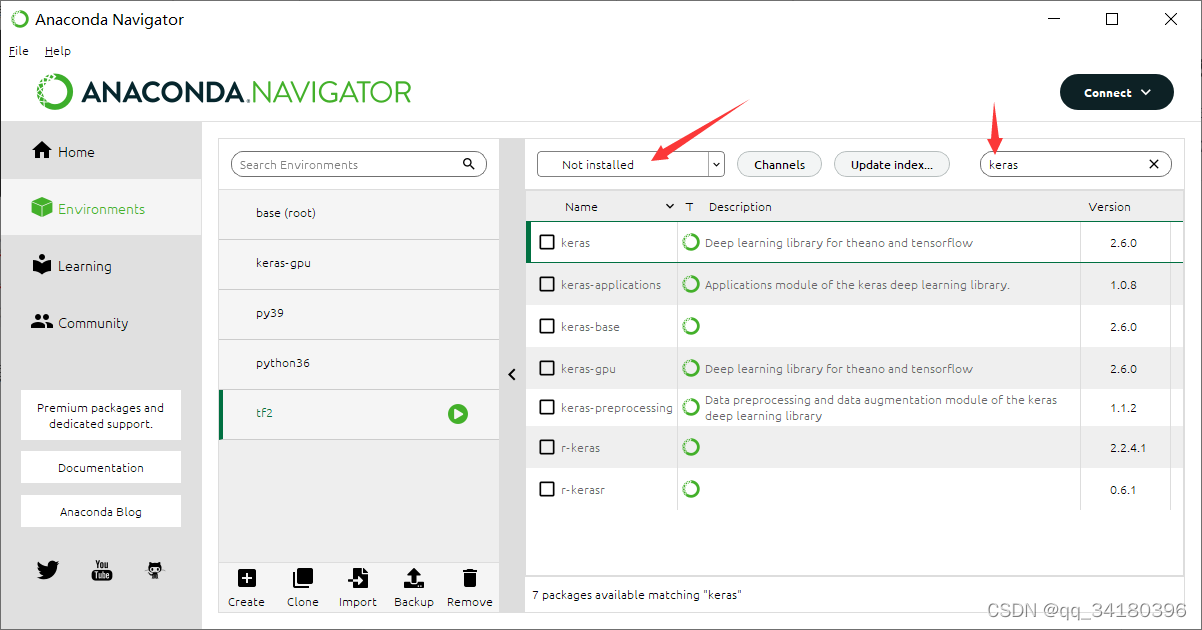Screen dimensions: 1202x630
Task: Click the Import environment icon
Action: tap(357, 578)
